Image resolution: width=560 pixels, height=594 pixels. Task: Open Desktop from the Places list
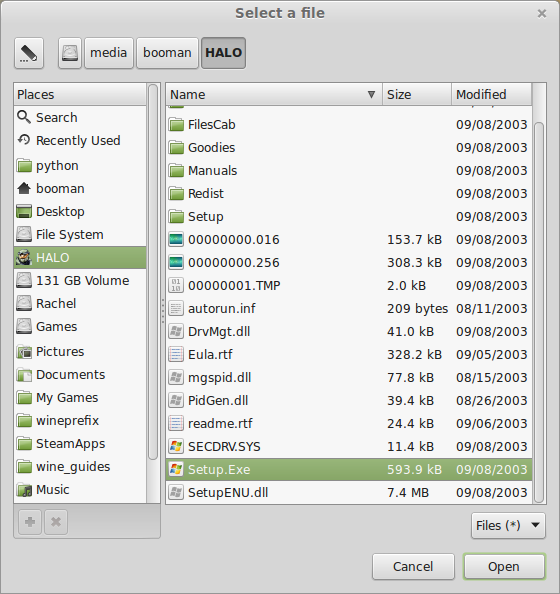coord(80,212)
